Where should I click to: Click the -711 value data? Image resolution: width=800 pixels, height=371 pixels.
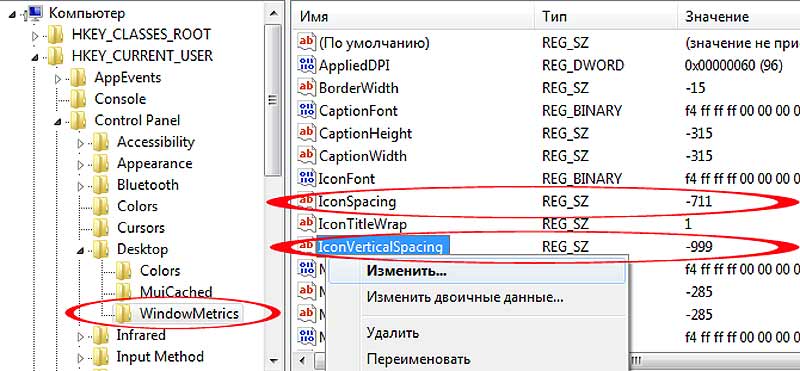click(x=699, y=201)
